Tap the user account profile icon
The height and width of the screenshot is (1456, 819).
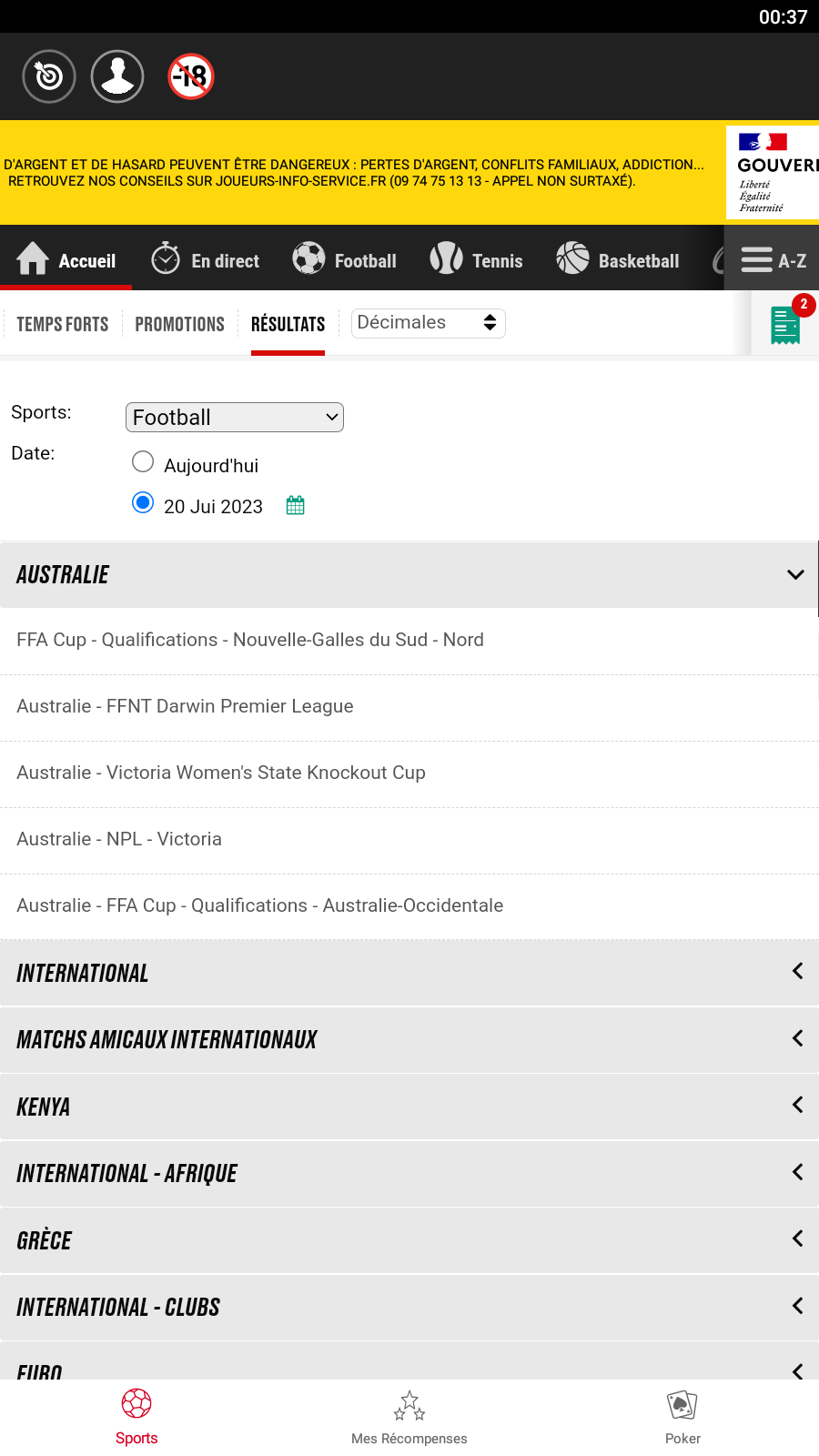coord(117,76)
